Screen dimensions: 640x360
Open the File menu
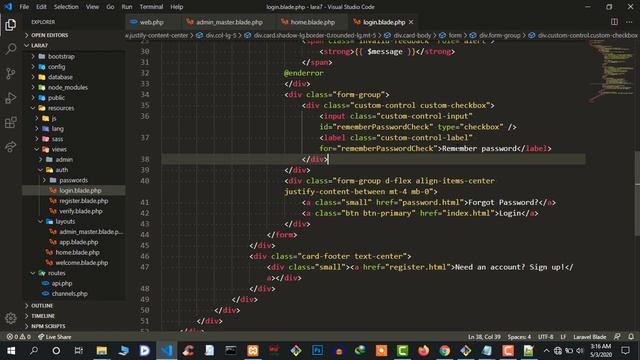click(x=24, y=7)
